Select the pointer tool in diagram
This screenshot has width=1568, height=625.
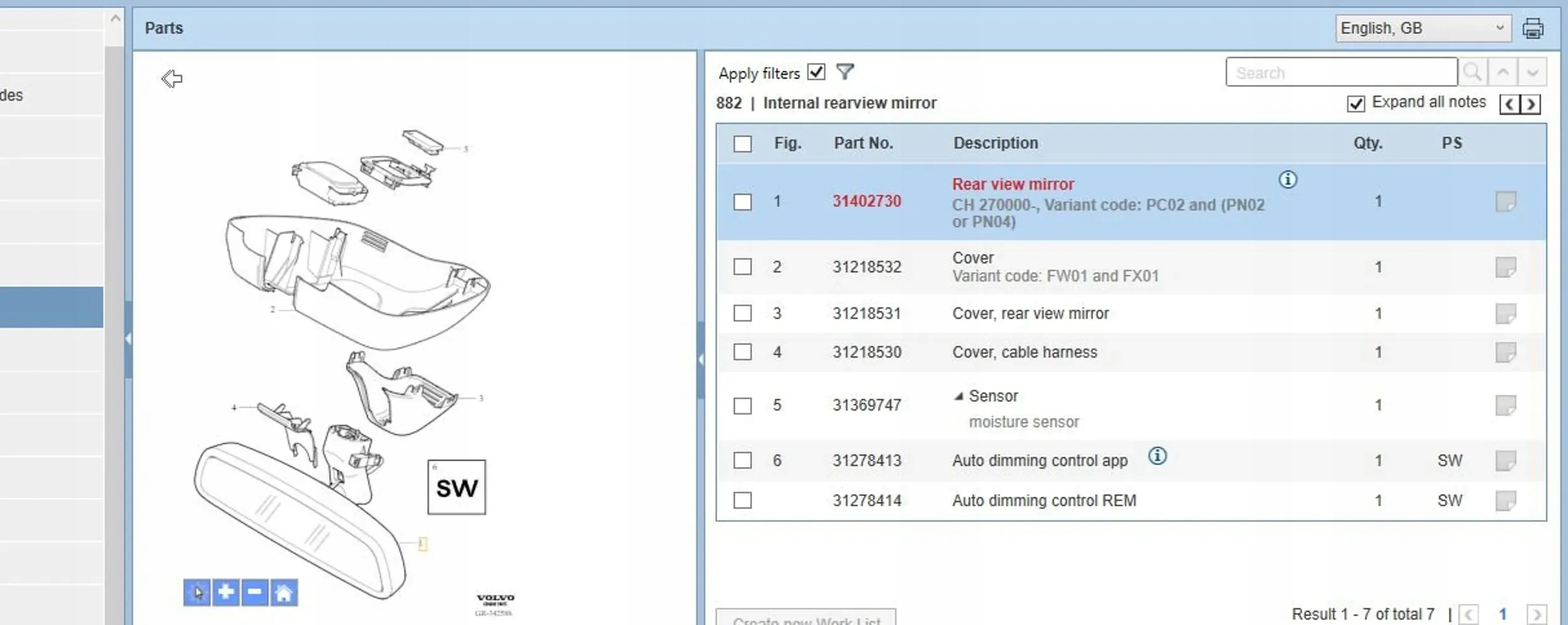pos(197,592)
